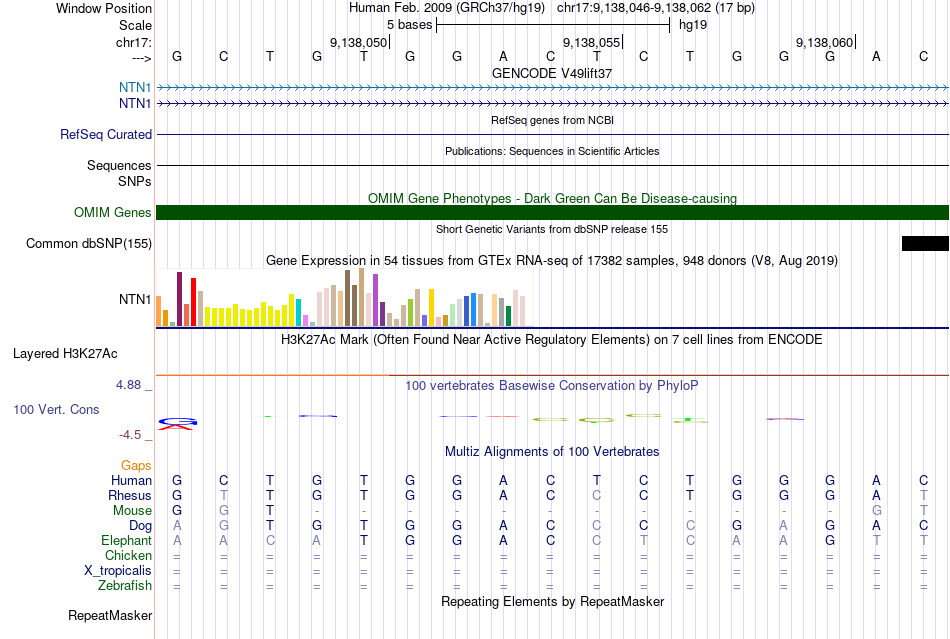Click the NTN1 label beside GTEx chart
The width and height of the screenshot is (950, 639).
pyautogui.click(x=135, y=299)
